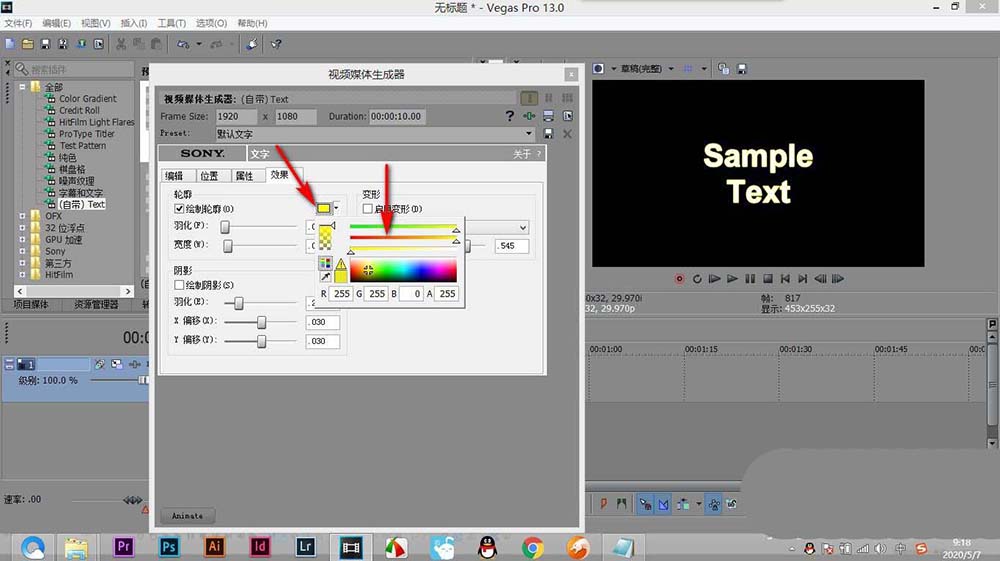Open Adobe Illustrator from the taskbar
Viewport: 1000px width, 561px height.
point(214,546)
